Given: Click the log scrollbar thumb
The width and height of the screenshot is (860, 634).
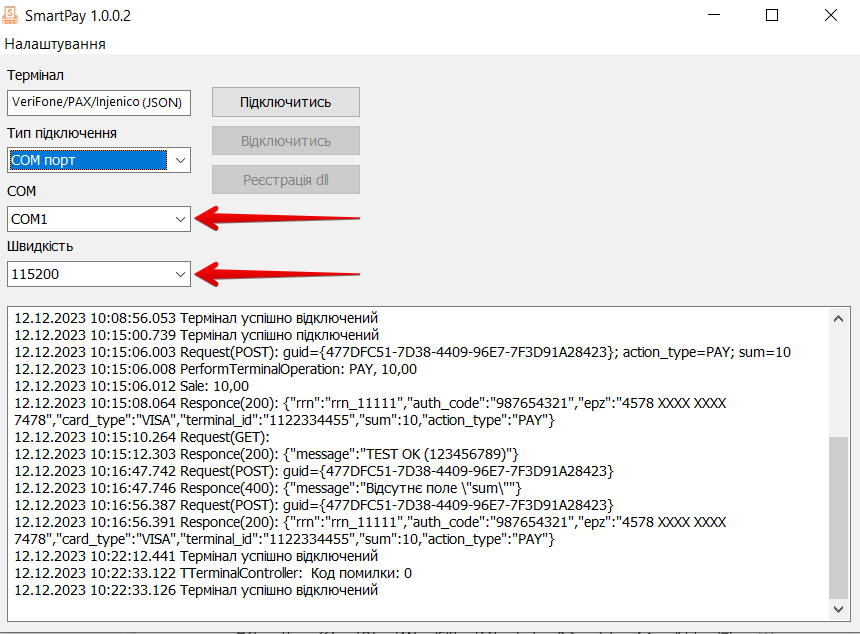Looking at the screenshot, I should pos(839,515).
